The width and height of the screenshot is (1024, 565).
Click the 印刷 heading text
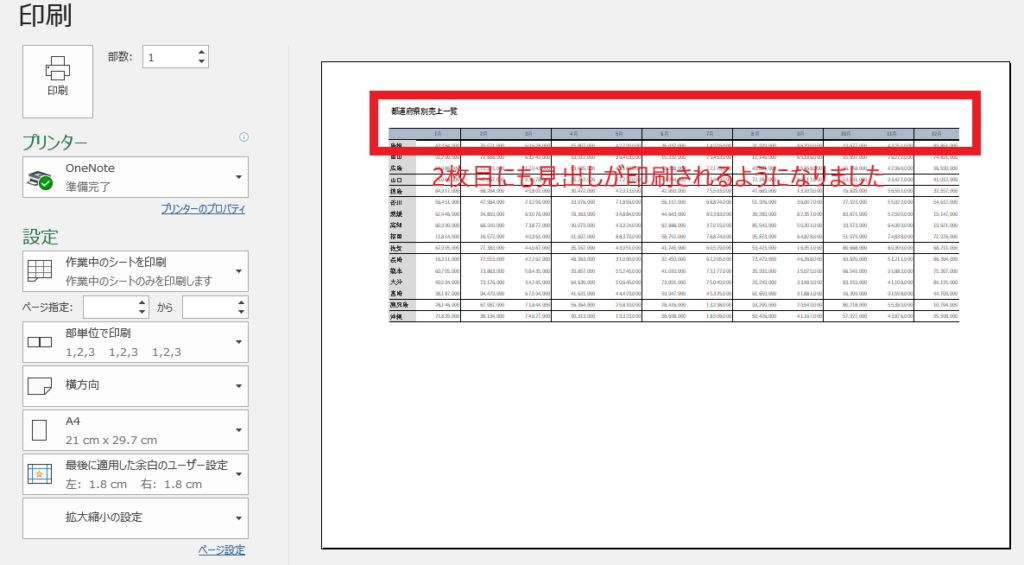(x=45, y=15)
